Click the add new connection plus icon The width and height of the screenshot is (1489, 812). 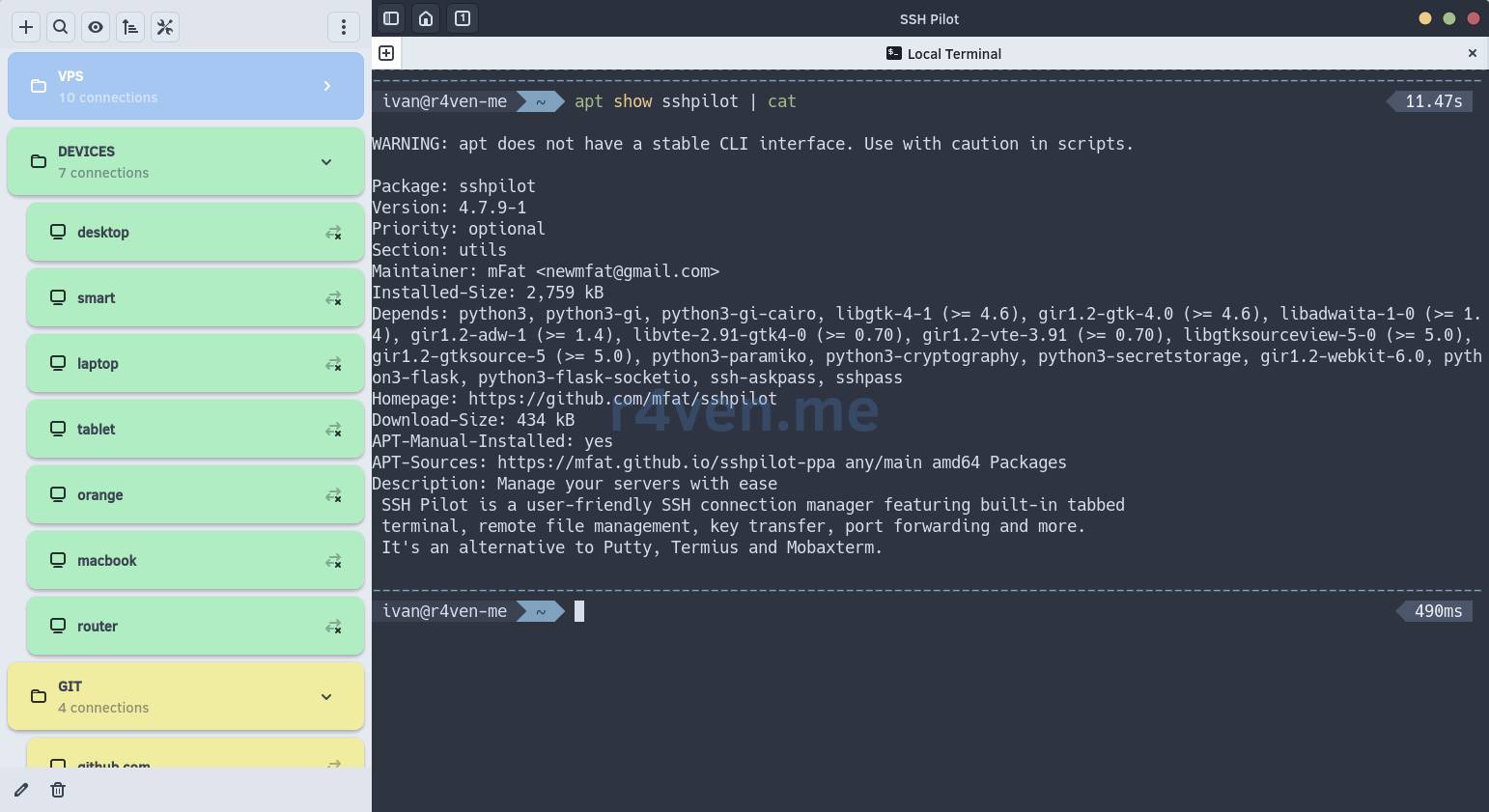[x=26, y=27]
